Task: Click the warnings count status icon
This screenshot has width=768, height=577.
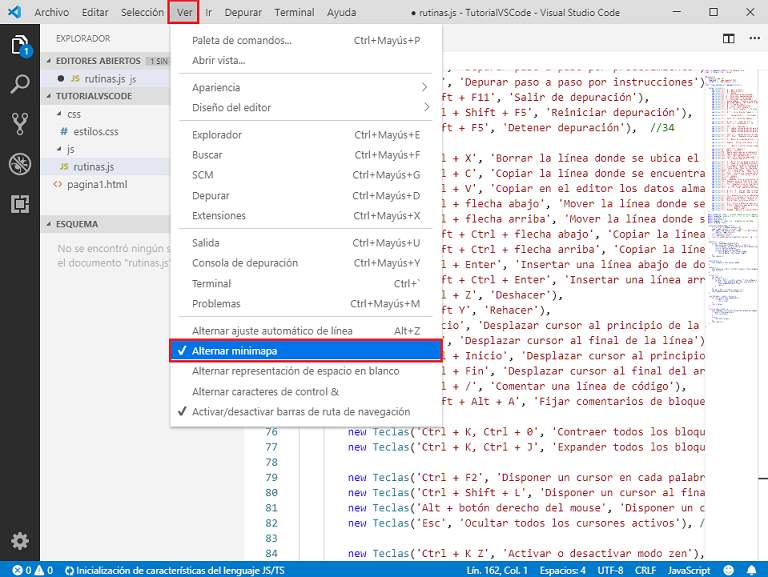Action: [x=44, y=570]
